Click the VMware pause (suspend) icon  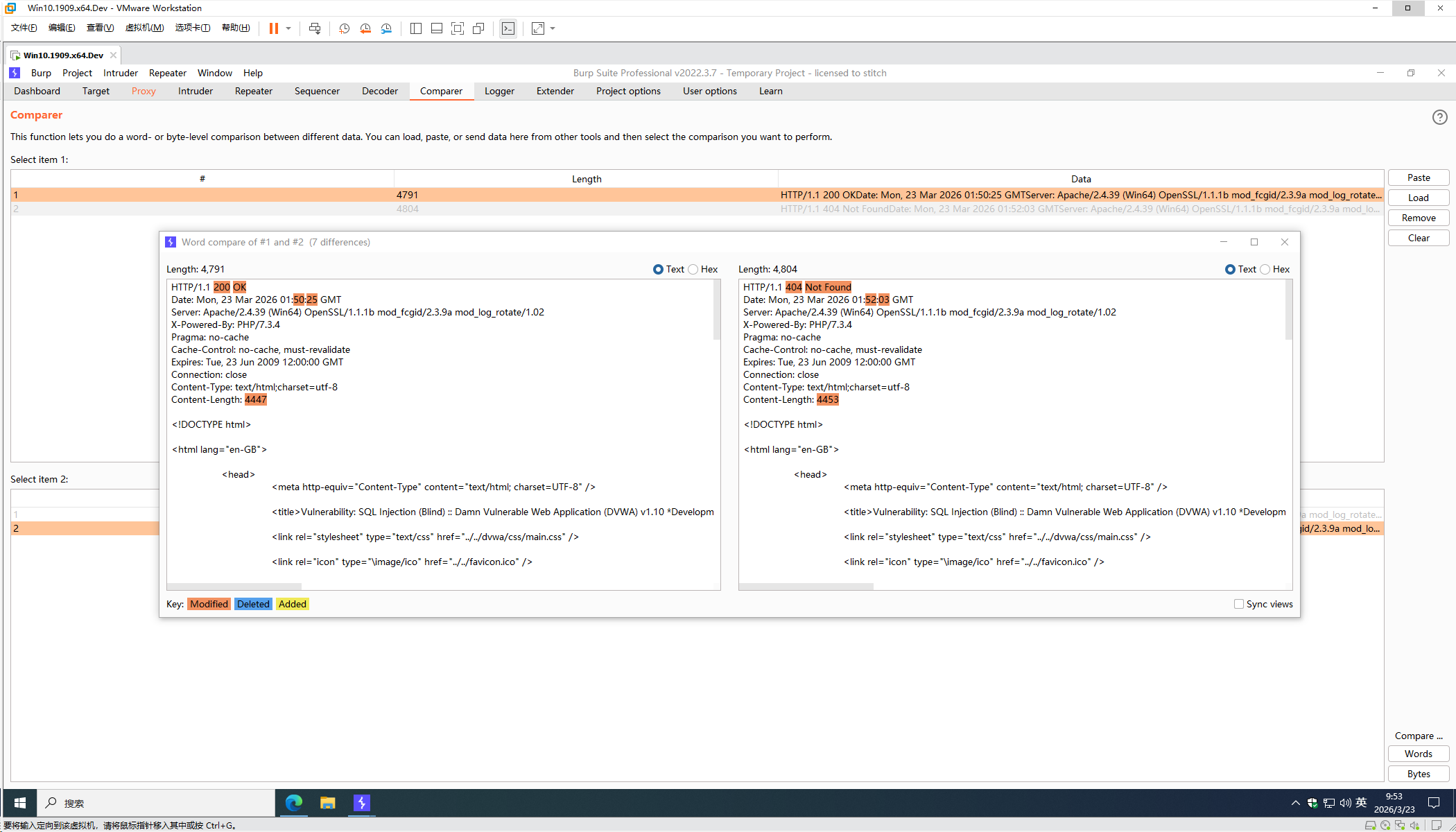(x=273, y=28)
